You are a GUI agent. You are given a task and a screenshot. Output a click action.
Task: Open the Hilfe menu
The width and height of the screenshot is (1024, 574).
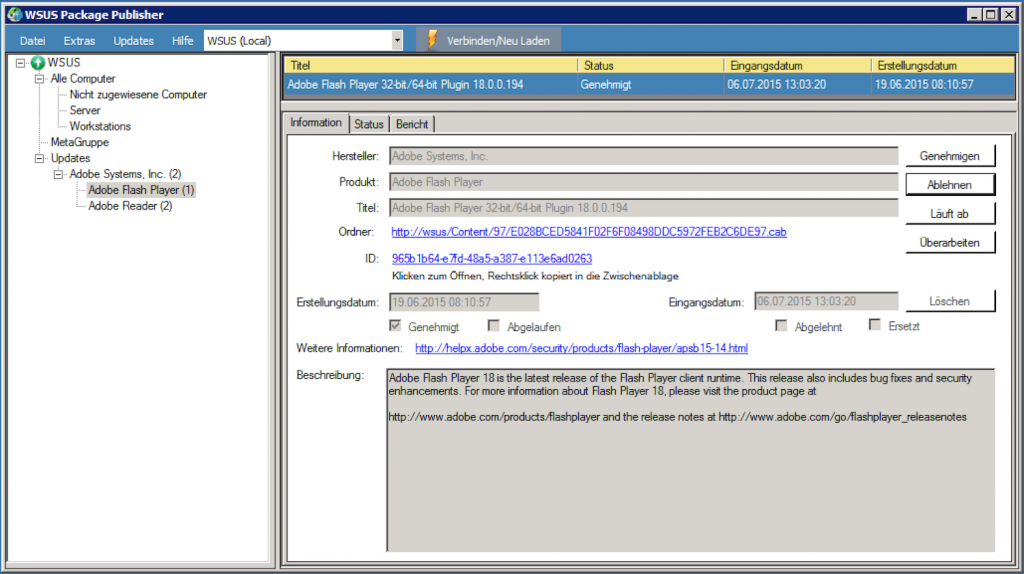(x=182, y=40)
